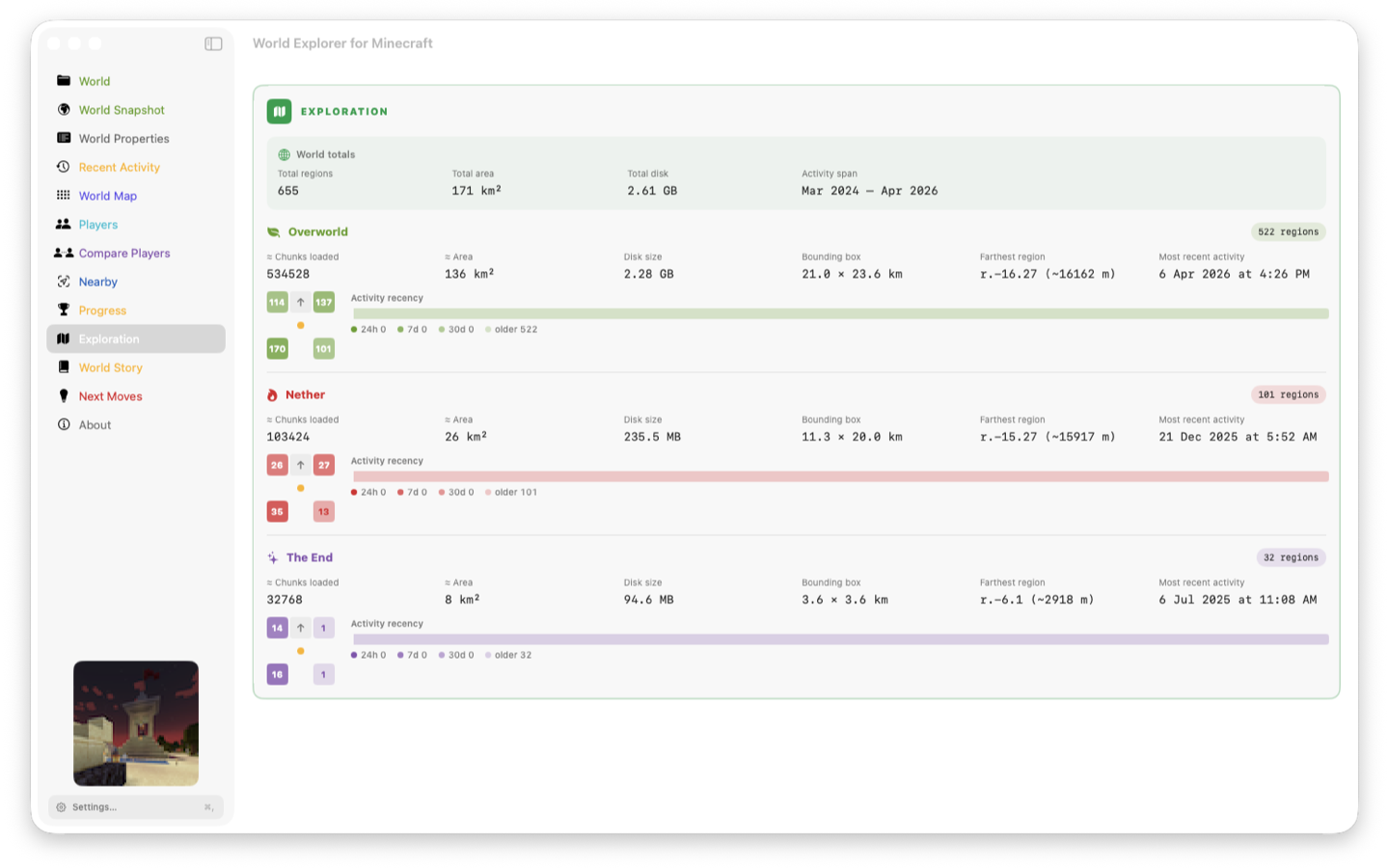Click the Overworld 522 regions badge
The image size is (1389, 868).
click(1289, 232)
